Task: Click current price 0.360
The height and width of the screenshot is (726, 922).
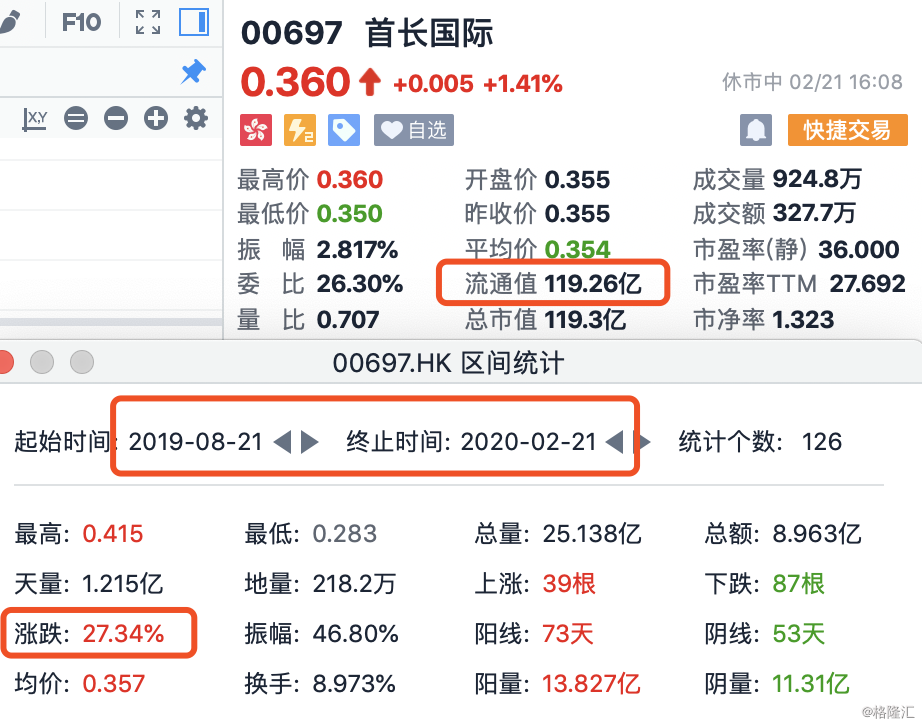Action: click(x=296, y=82)
